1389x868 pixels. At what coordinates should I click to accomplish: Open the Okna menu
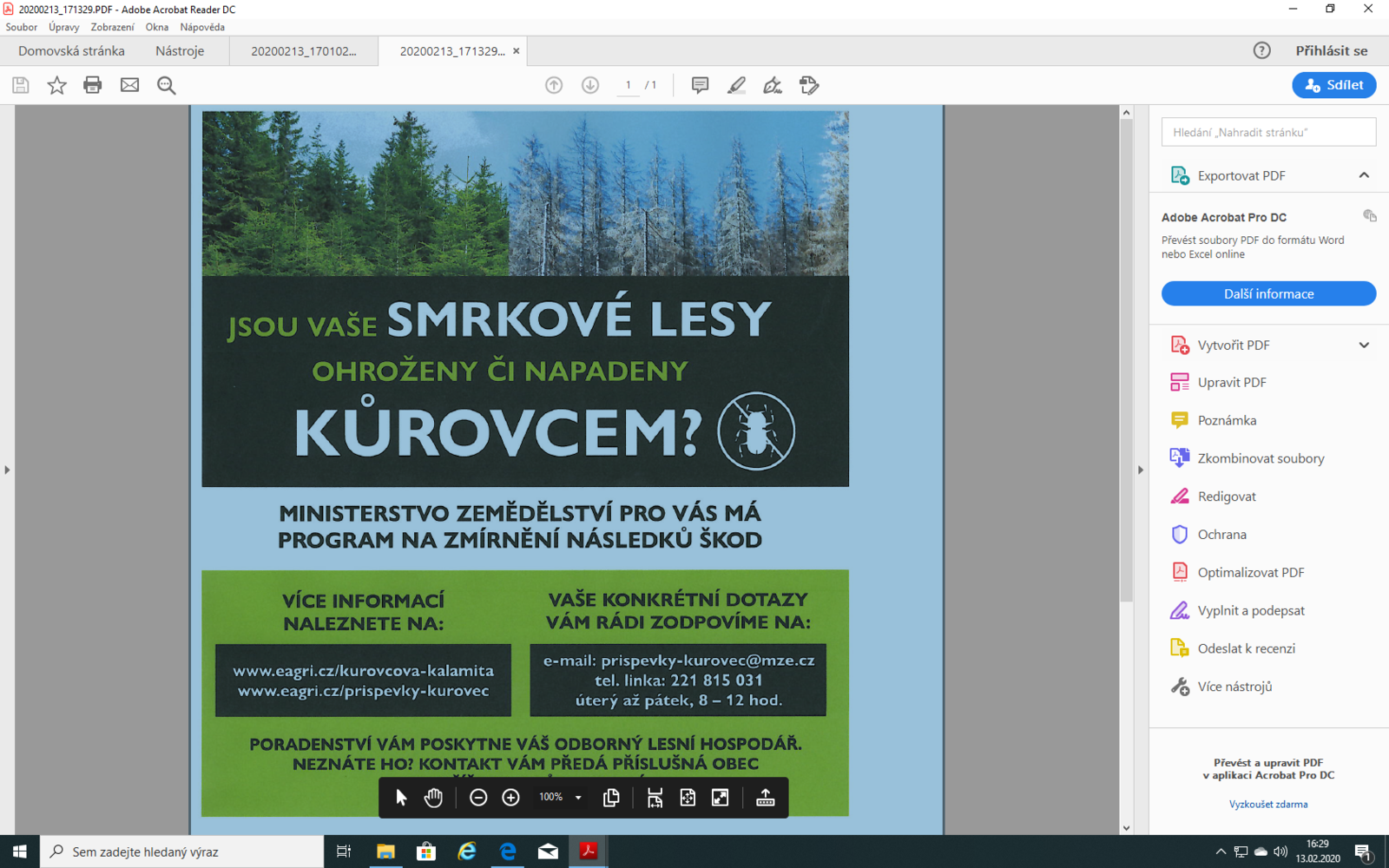point(157,27)
